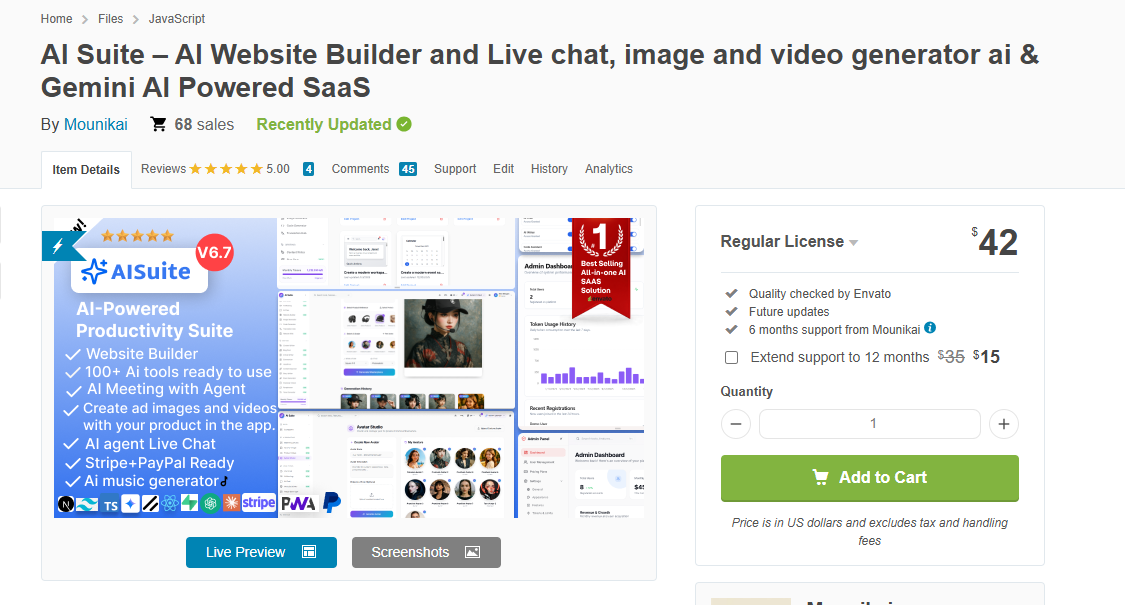Click the green Recently Updated checkmark icon

click(405, 124)
